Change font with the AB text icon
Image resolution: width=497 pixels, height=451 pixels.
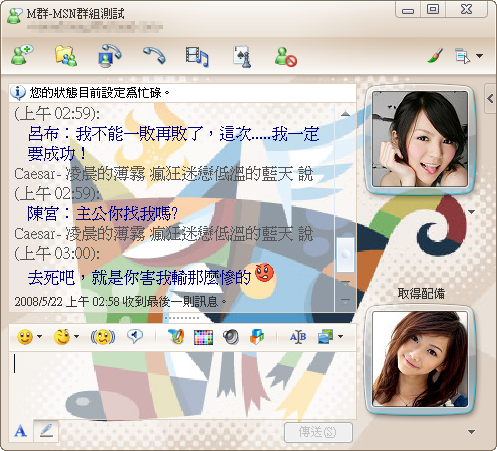[x=298, y=337]
